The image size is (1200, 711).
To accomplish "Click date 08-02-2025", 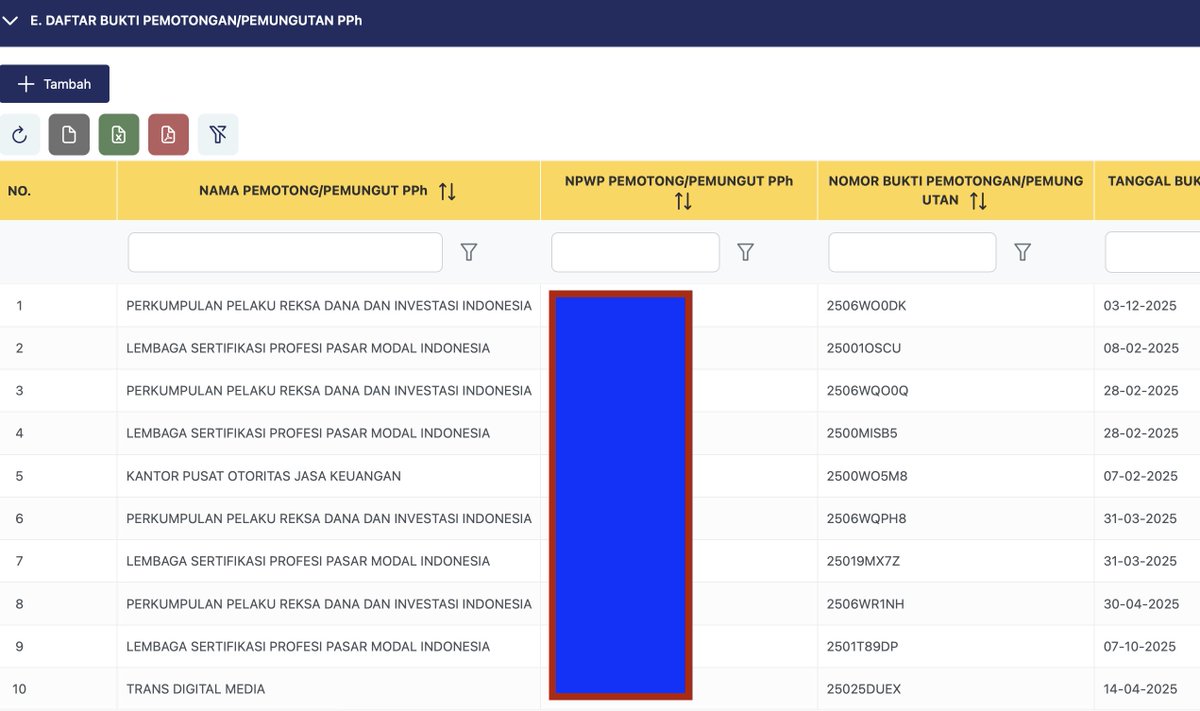I will pos(1141,348).
